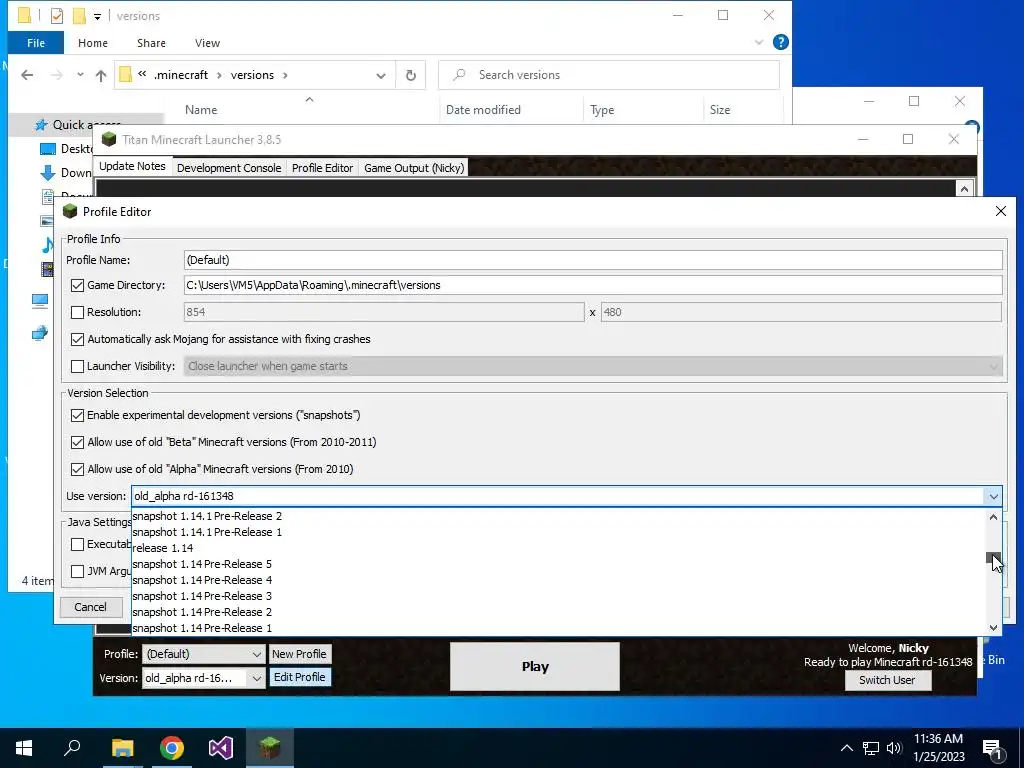The width and height of the screenshot is (1024, 768).
Task: Click Edit Profile button
Action: (300, 677)
